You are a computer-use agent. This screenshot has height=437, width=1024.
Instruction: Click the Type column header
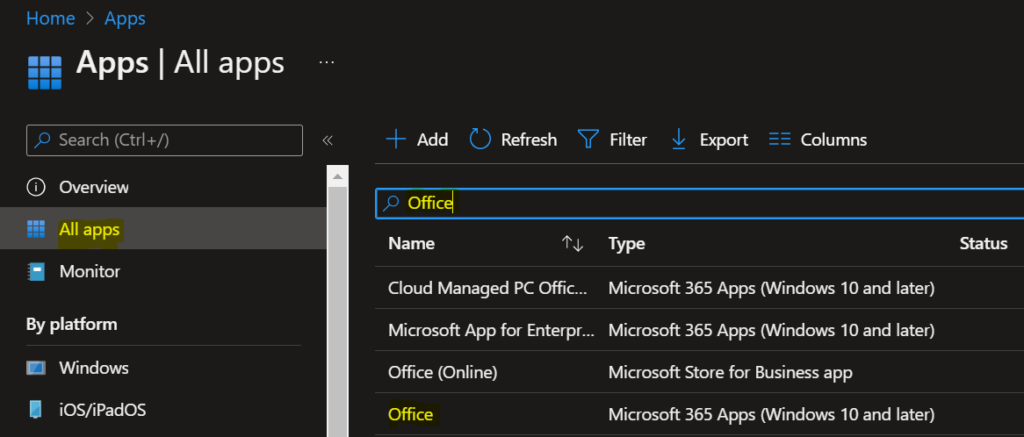click(626, 244)
